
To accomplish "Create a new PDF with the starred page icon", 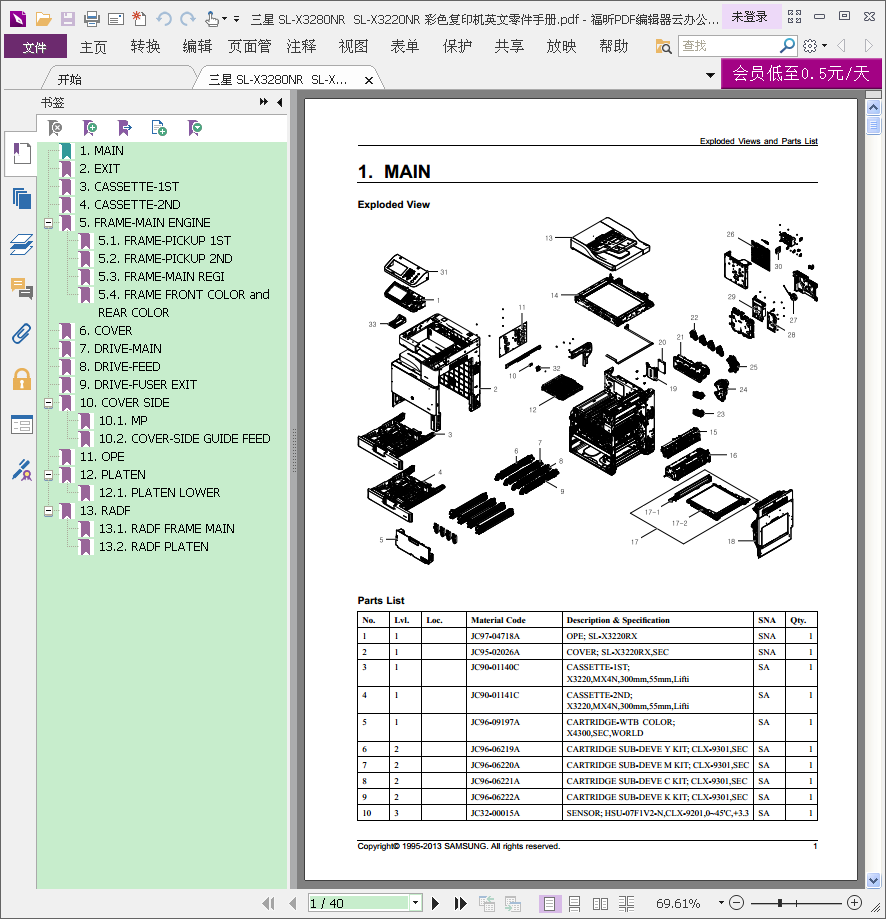I will tap(139, 19).
